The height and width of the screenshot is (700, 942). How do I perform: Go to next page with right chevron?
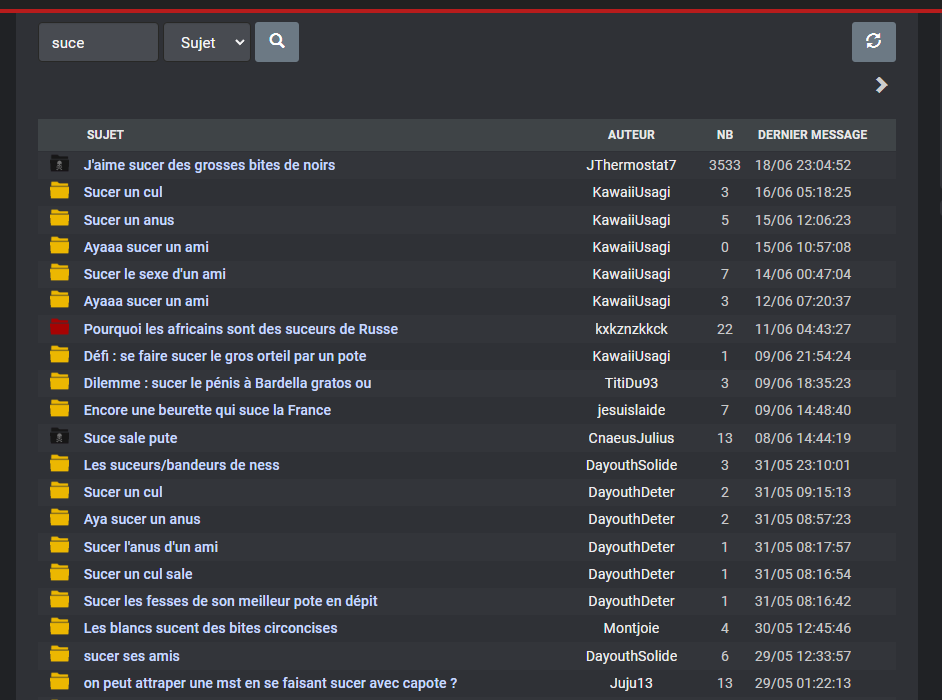881,85
